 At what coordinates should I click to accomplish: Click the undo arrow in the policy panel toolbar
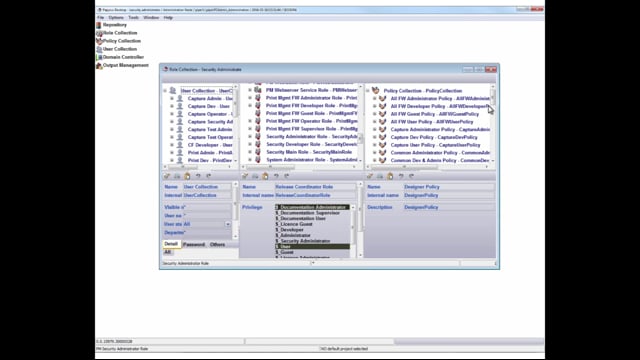click(401, 176)
